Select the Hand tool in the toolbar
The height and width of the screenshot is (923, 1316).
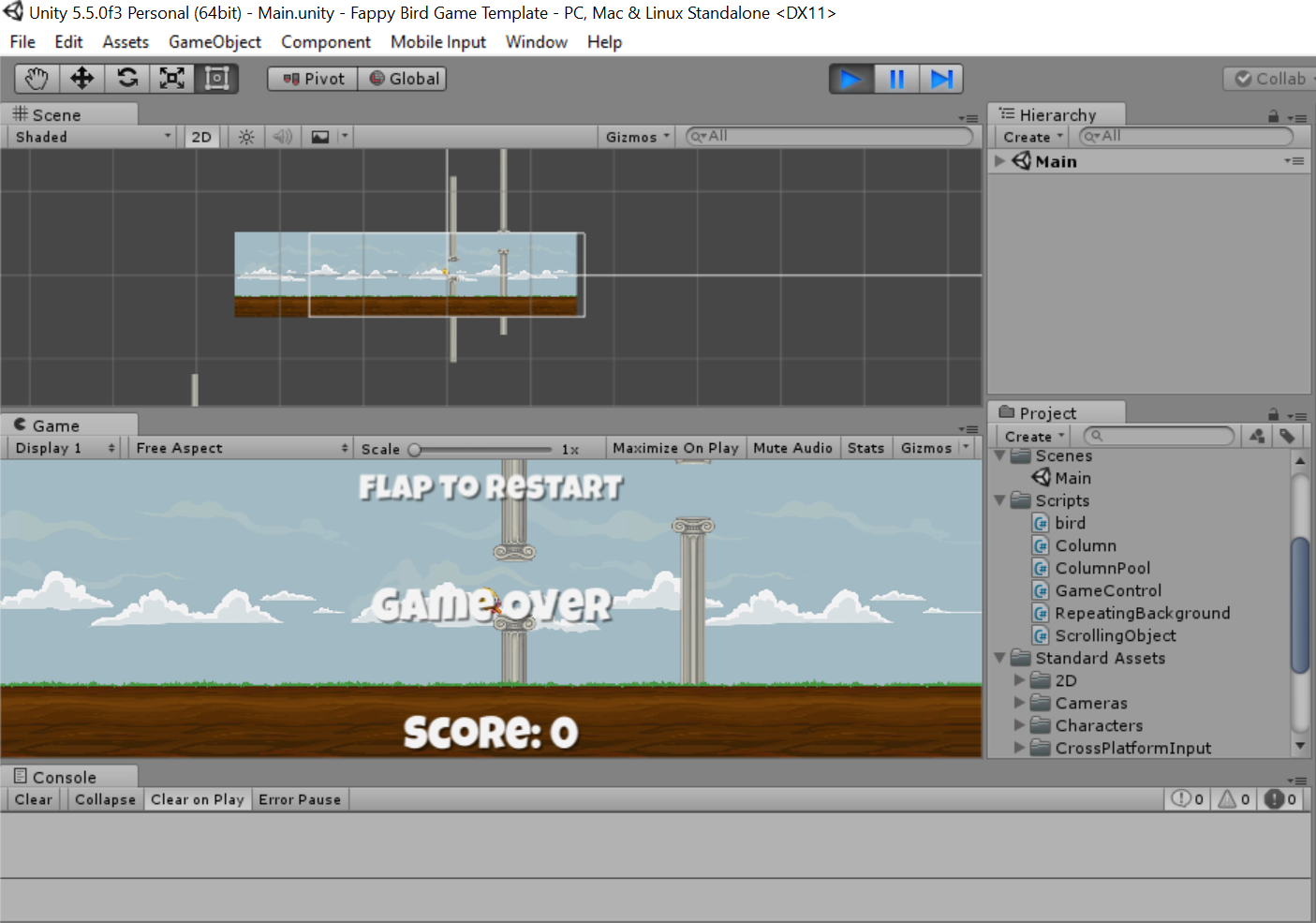tap(37, 79)
